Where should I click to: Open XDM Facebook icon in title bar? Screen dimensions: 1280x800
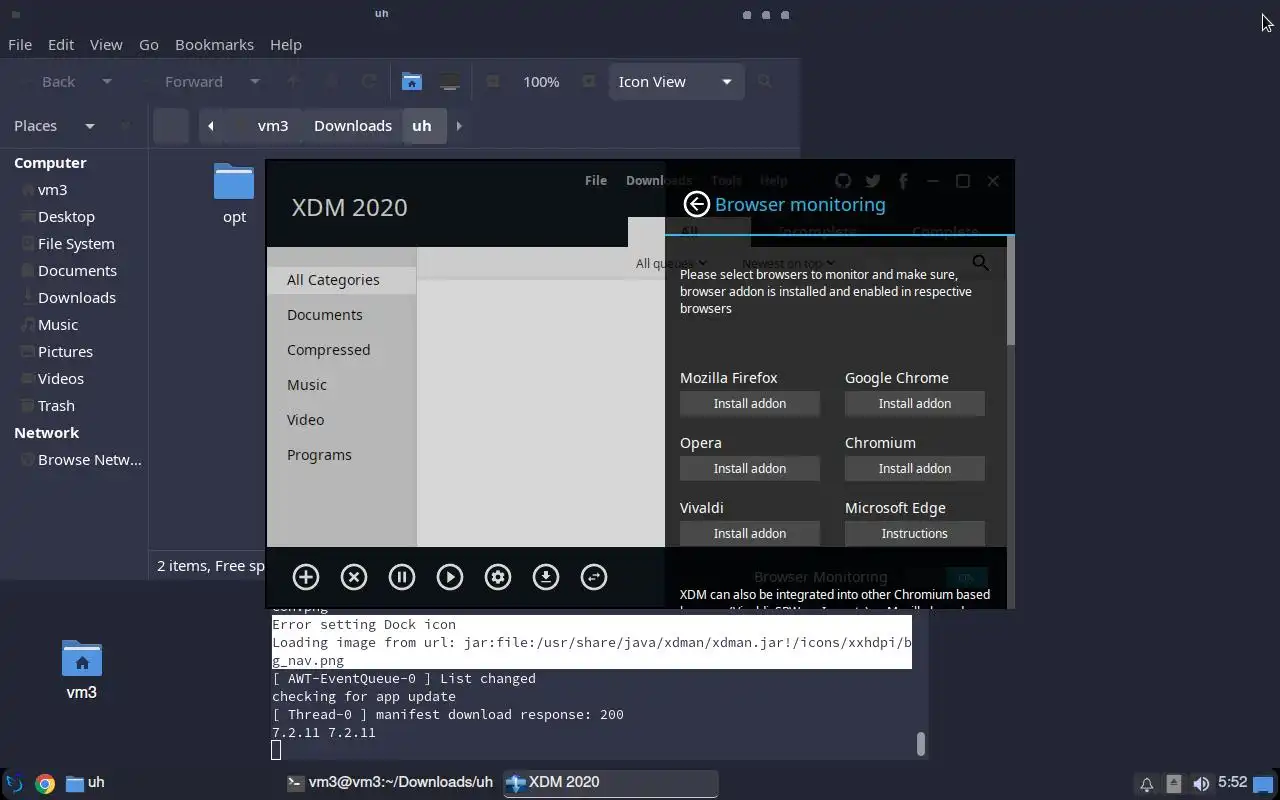(x=903, y=181)
